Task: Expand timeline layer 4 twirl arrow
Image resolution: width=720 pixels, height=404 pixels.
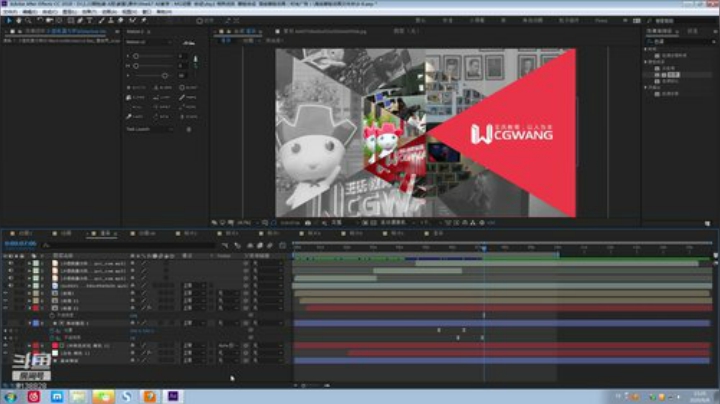Action: pos(29,286)
